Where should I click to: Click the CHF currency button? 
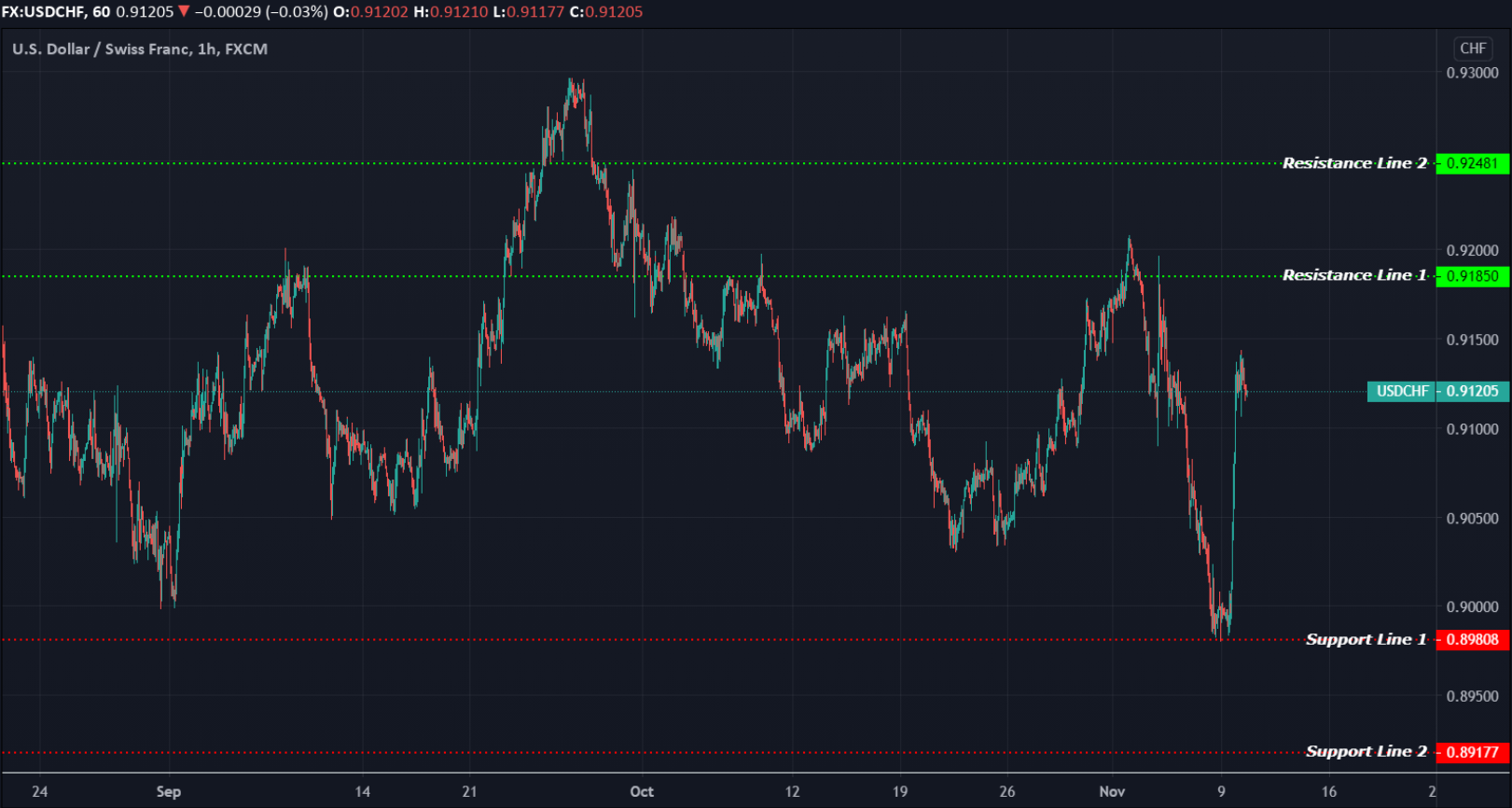click(1473, 49)
